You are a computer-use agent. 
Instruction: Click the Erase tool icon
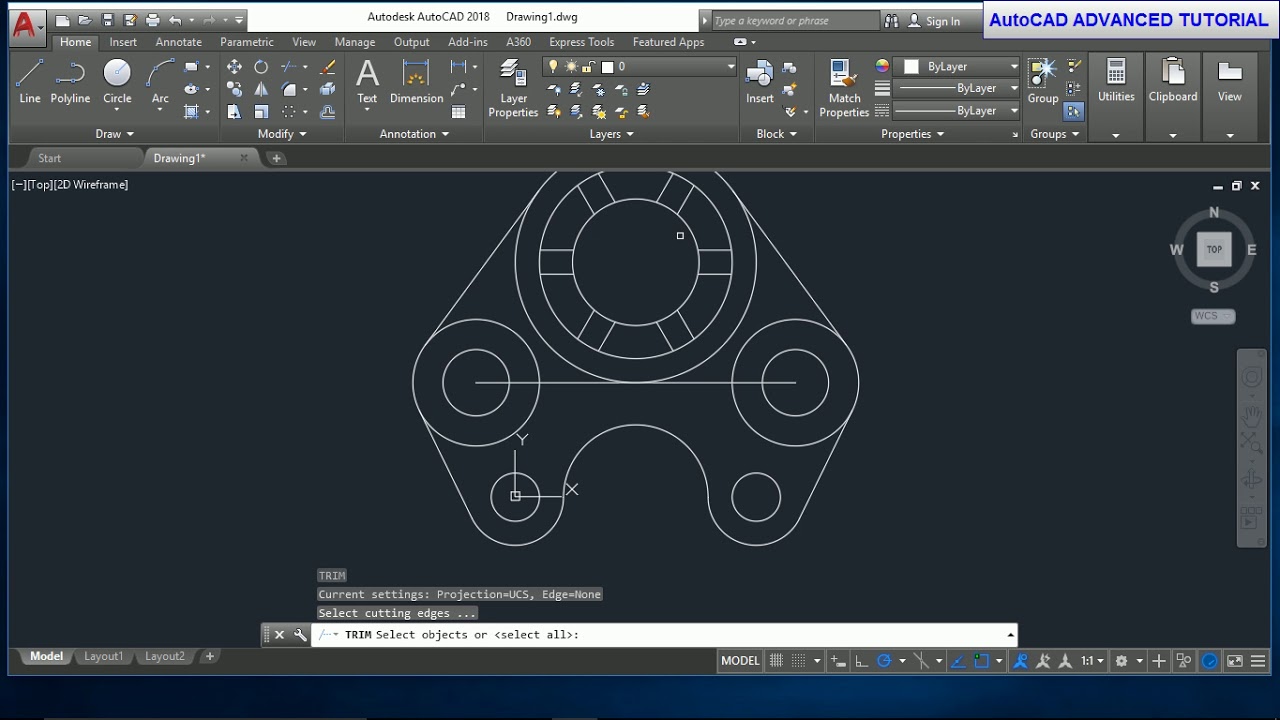(x=327, y=67)
